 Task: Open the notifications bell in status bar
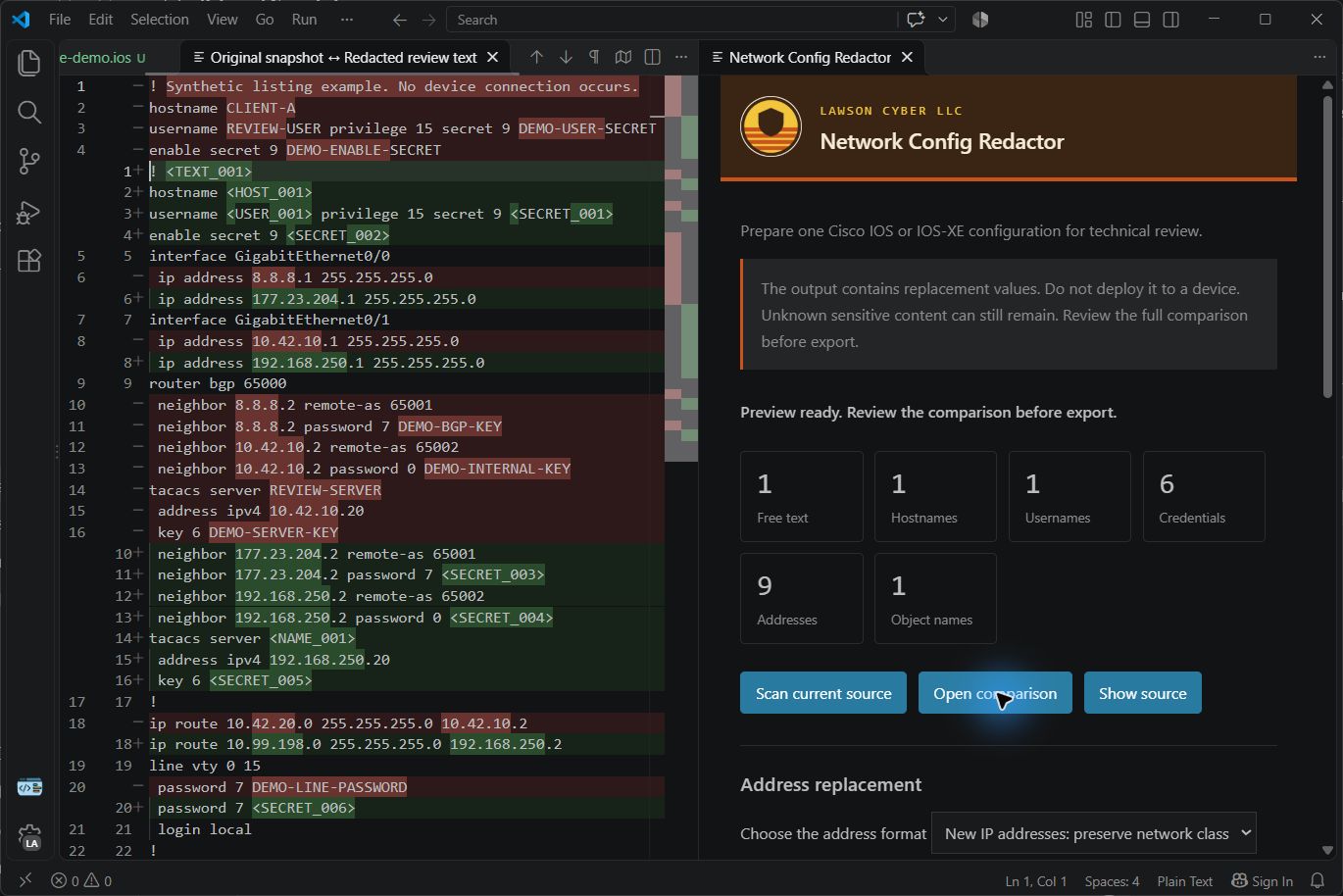(x=1318, y=880)
